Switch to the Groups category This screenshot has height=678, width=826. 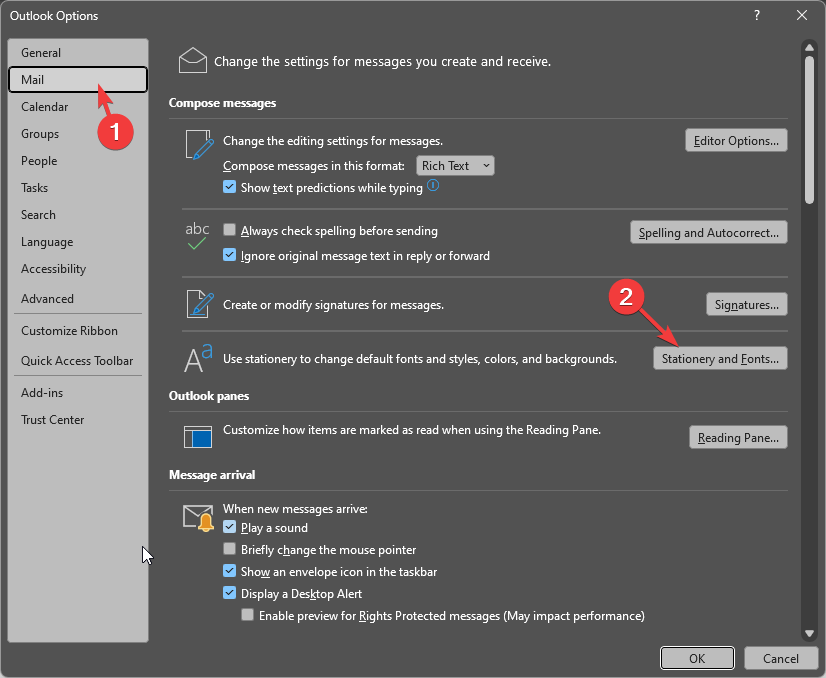(78, 134)
